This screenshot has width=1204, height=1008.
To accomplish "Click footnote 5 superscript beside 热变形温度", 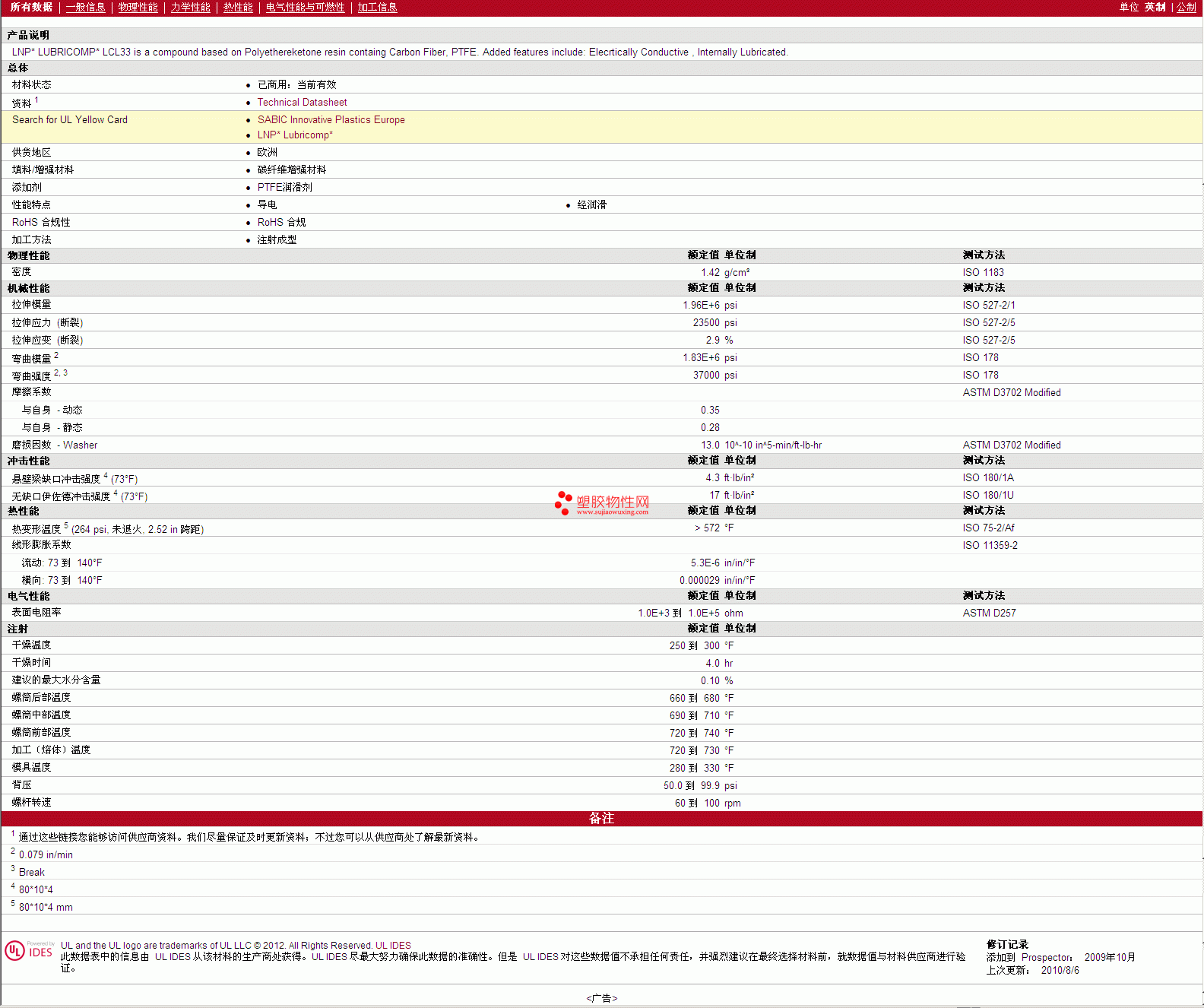I will click(x=66, y=525).
